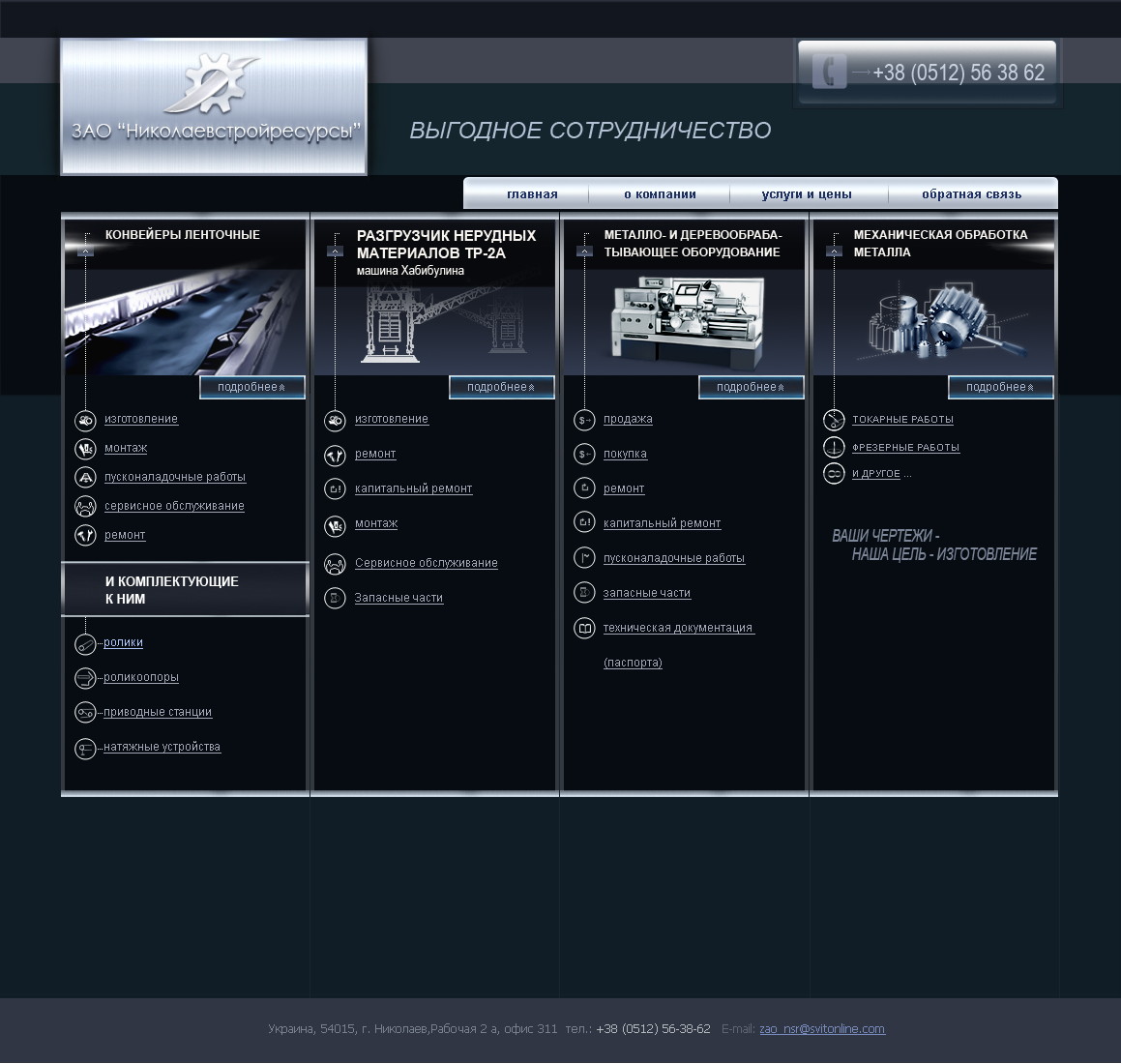1121x1064 pixels.
Task: Click the book icon for 'техническая документация'
Action: [x=584, y=629]
